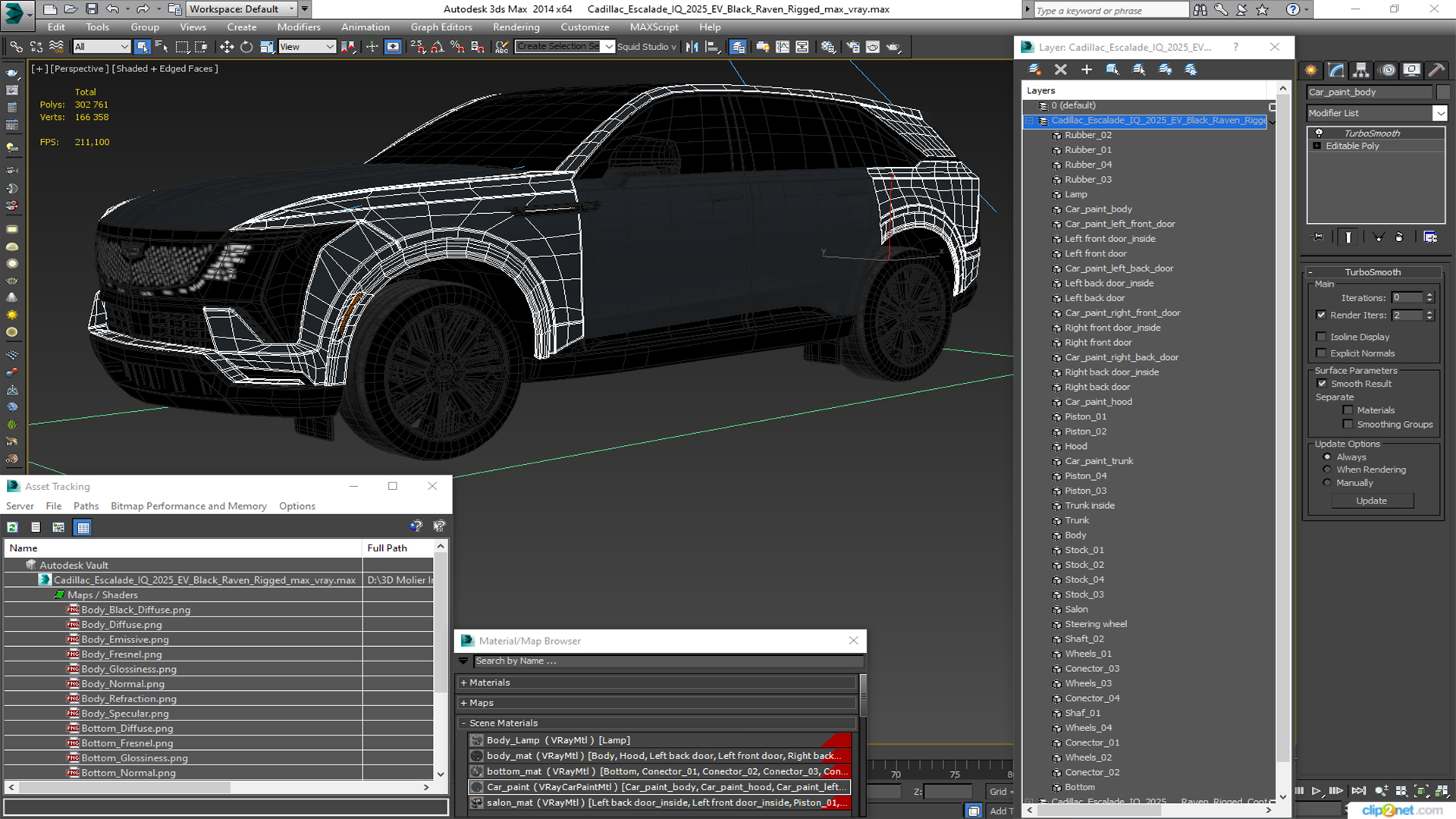Open the Modifier List dropdown

[1439, 113]
